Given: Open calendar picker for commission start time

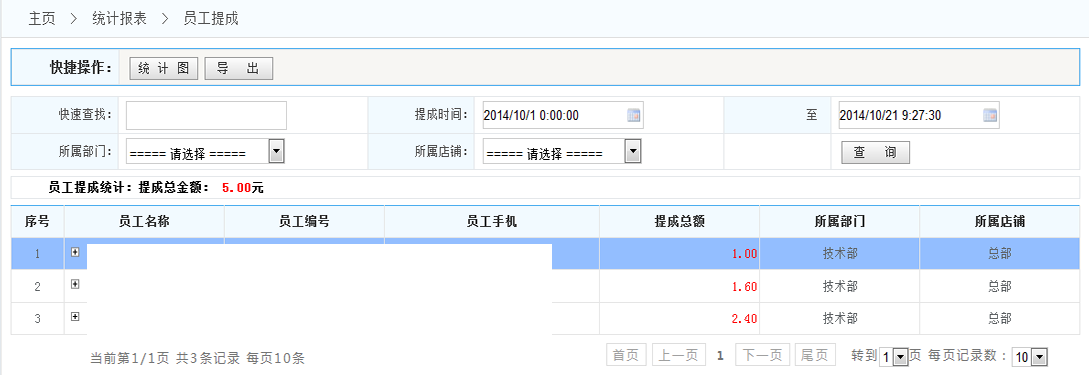Looking at the screenshot, I should tap(633, 115).
